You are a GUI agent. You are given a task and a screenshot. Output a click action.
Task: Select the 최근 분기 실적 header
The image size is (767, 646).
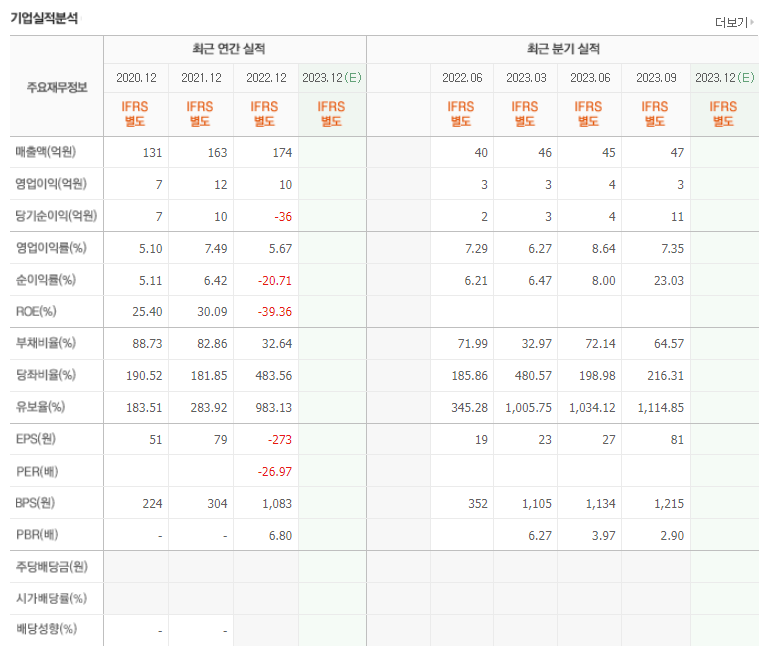tap(563, 48)
